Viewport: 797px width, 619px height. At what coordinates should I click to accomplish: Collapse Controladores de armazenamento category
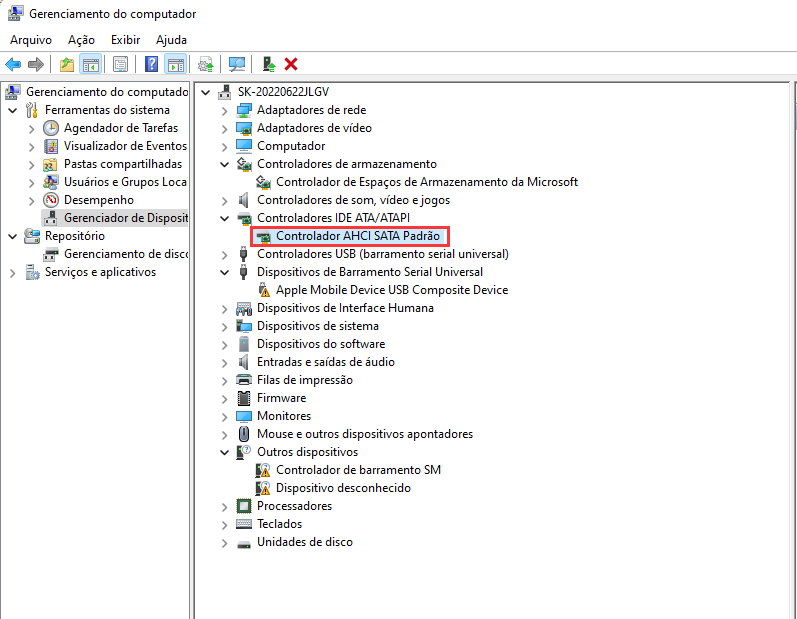click(225, 164)
